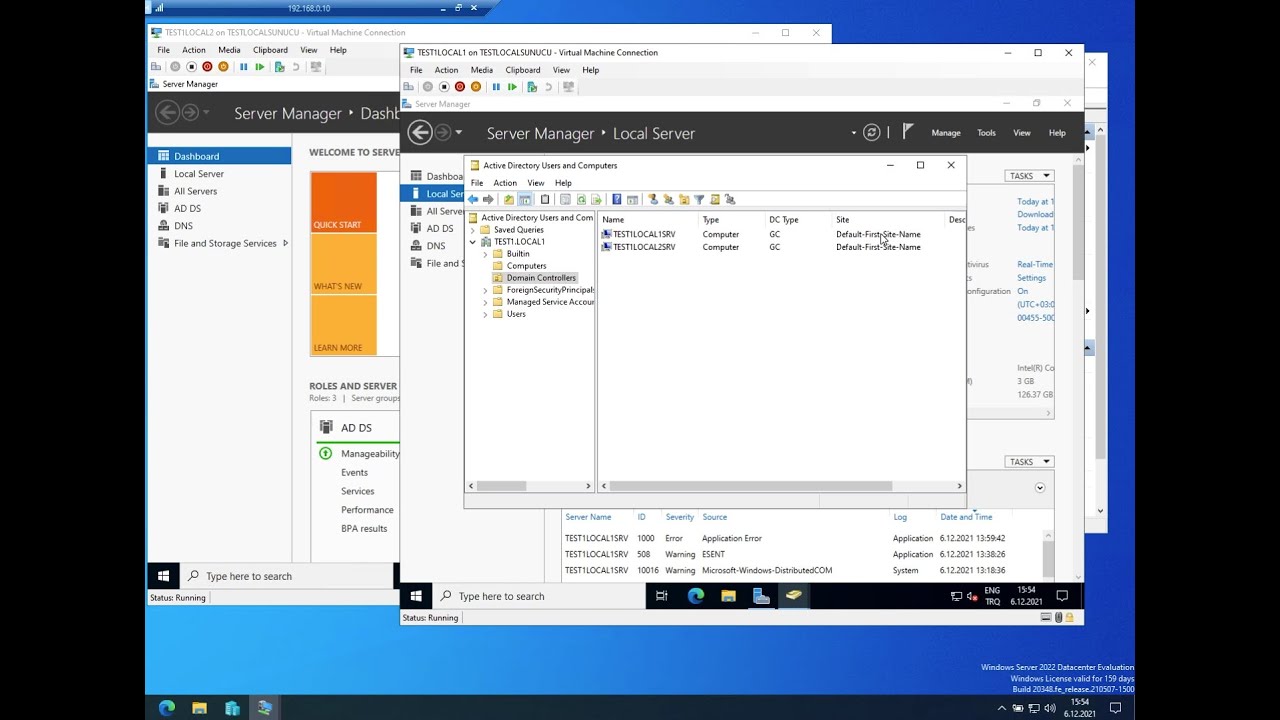Open Manage menu in Server Manager
Image resolution: width=1280 pixels, height=720 pixels.
click(x=946, y=133)
